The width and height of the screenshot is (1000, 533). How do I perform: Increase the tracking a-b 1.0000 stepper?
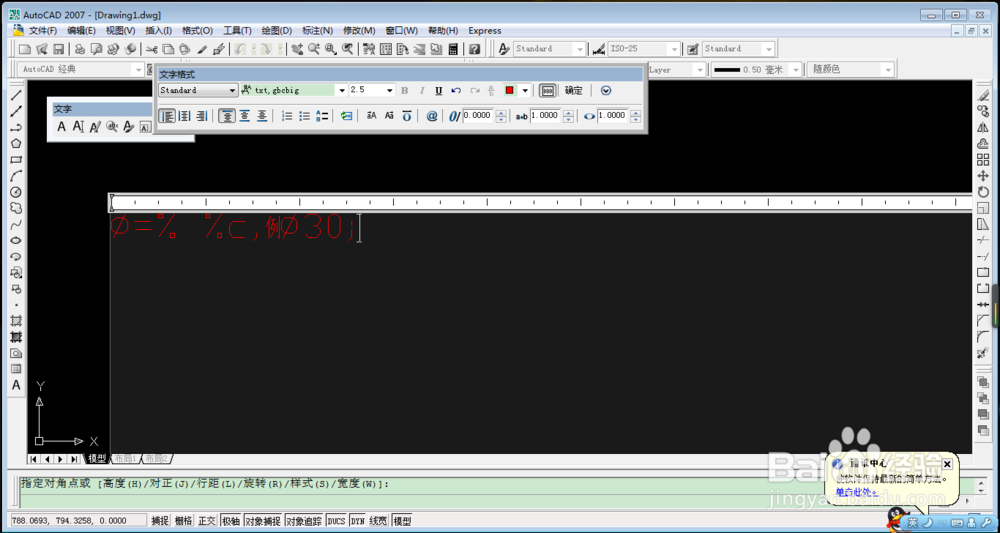click(x=568, y=113)
